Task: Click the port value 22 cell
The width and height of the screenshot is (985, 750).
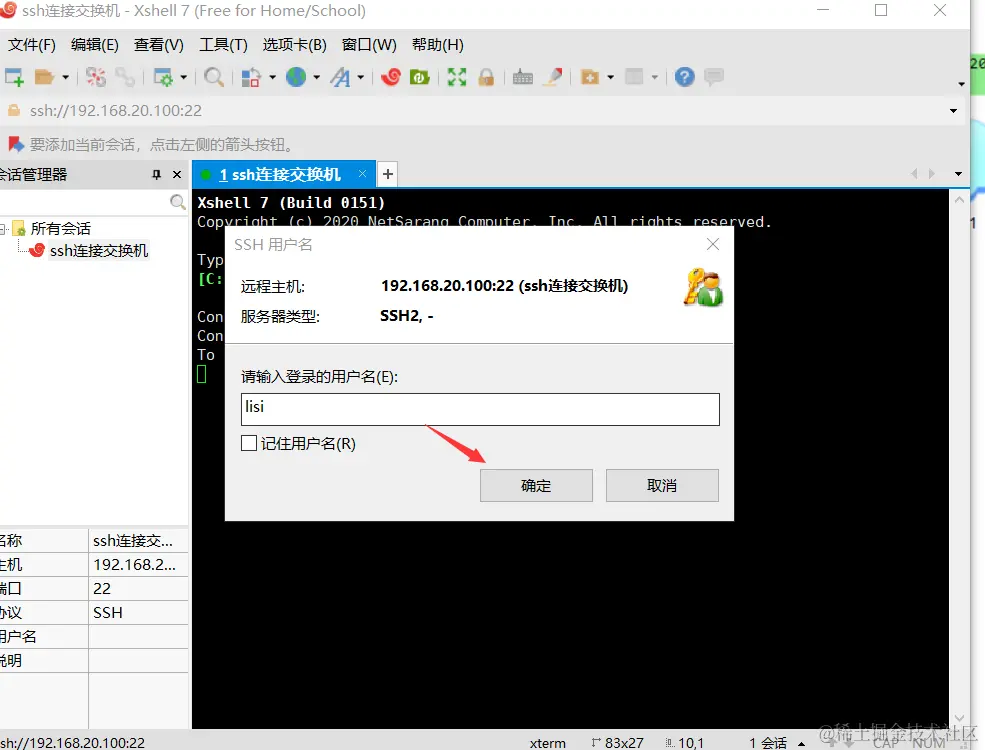Action: [x=138, y=589]
